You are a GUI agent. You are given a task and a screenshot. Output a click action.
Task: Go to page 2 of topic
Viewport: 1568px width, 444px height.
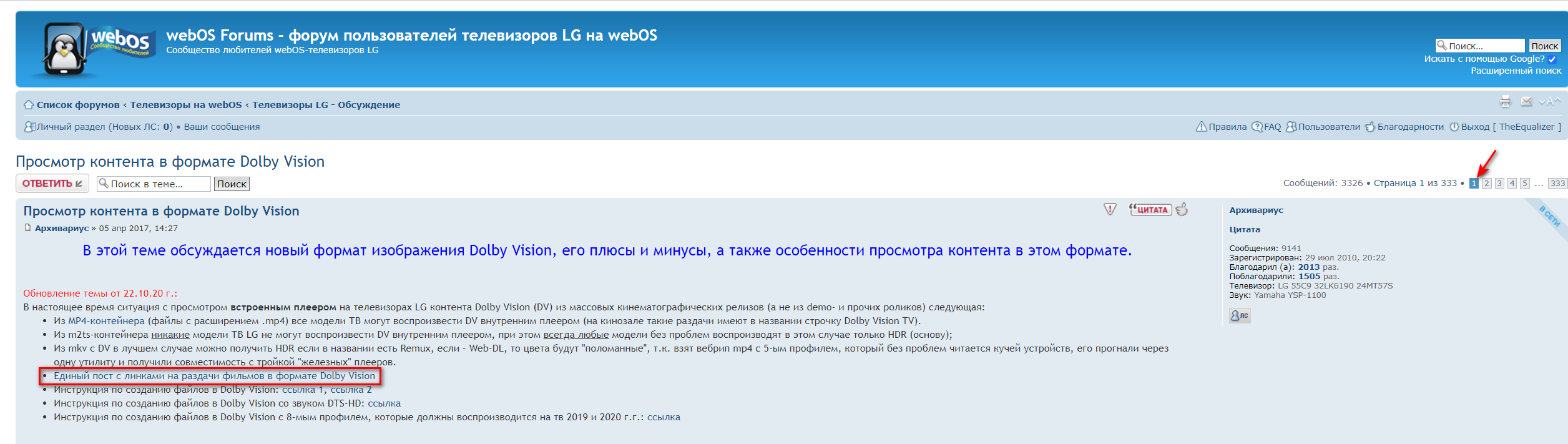coord(1487,184)
